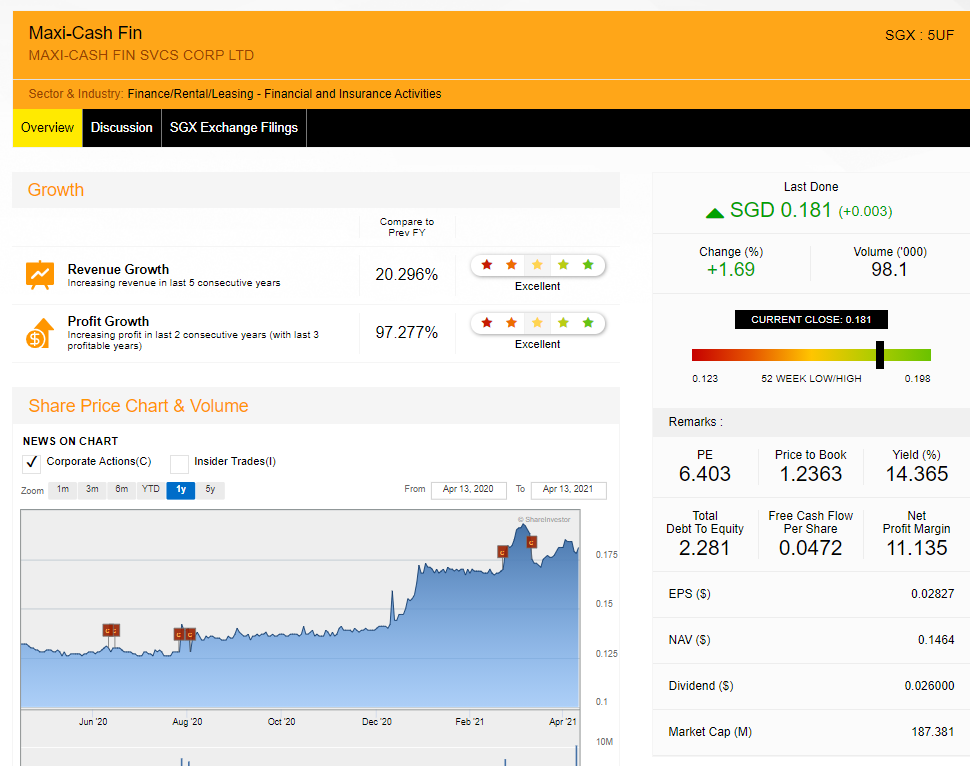Open the To date field Apr 13, 2021
This screenshot has width=970, height=766.
coord(568,490)
